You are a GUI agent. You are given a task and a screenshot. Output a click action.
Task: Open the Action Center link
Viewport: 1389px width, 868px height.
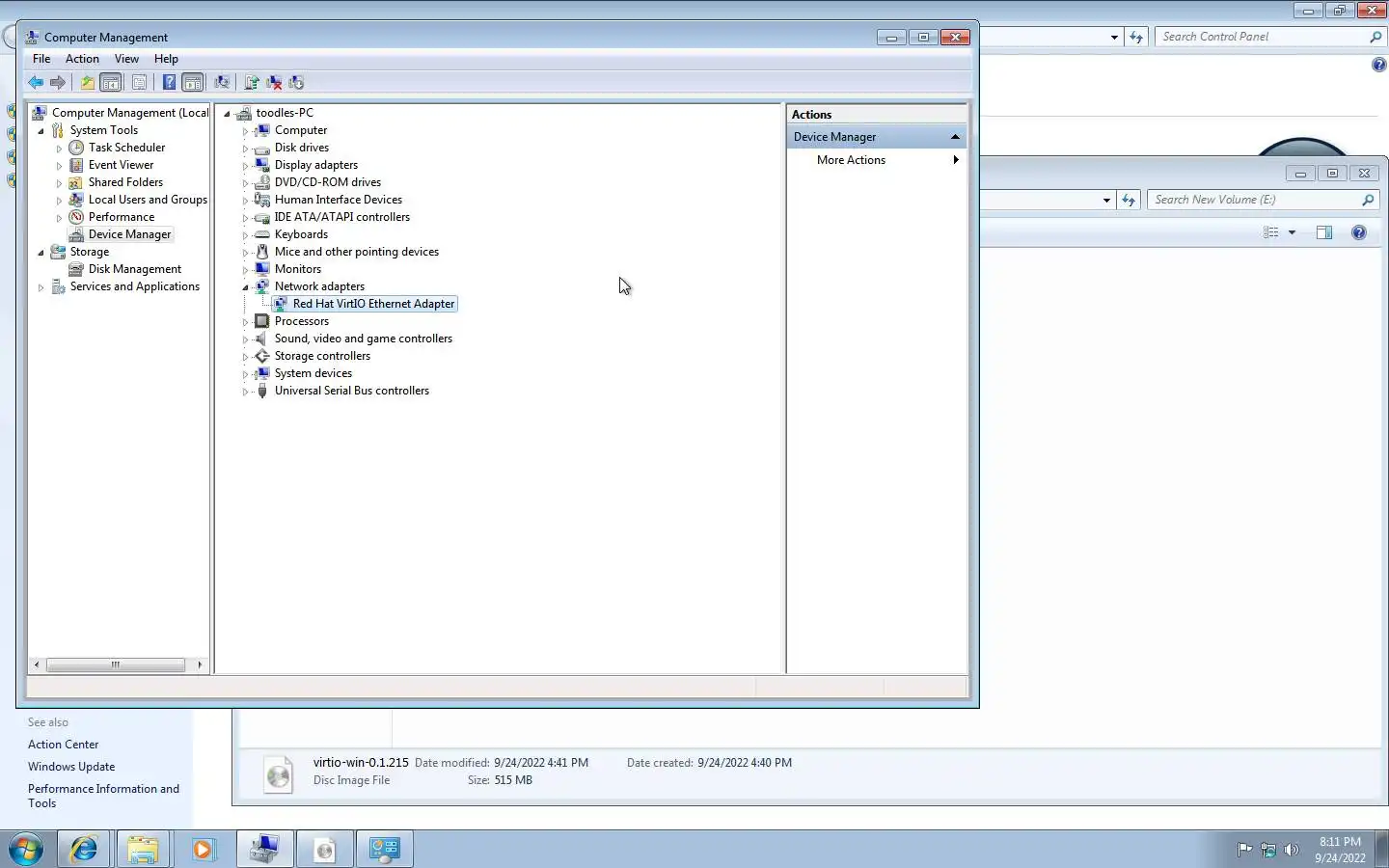point(63,745)
